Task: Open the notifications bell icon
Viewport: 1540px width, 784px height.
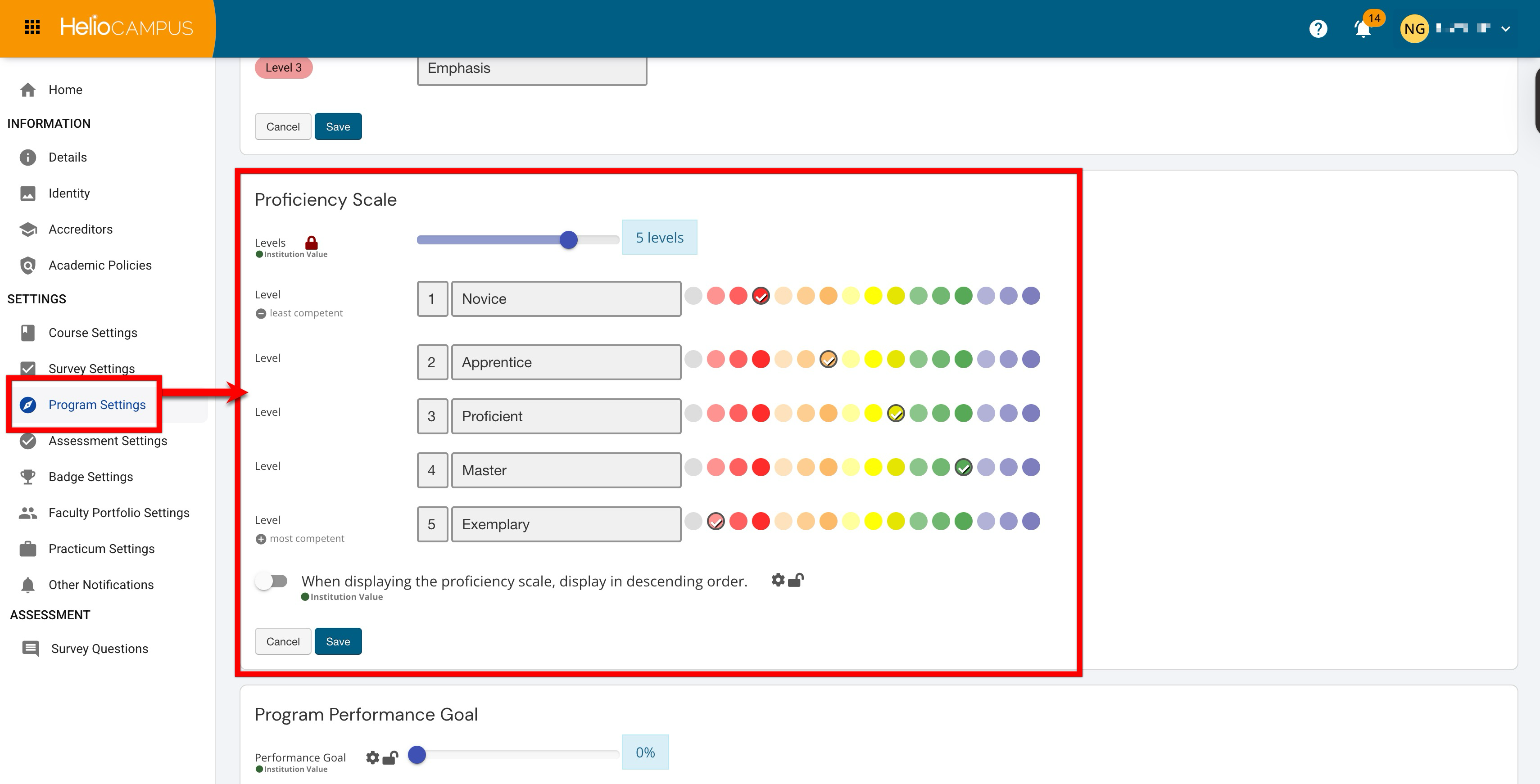Action: 1363,29
